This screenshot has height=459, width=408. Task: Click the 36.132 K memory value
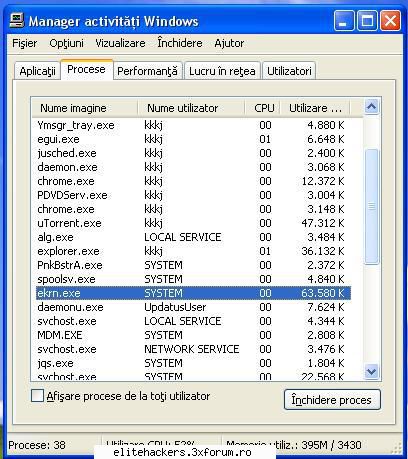point(323,251)
